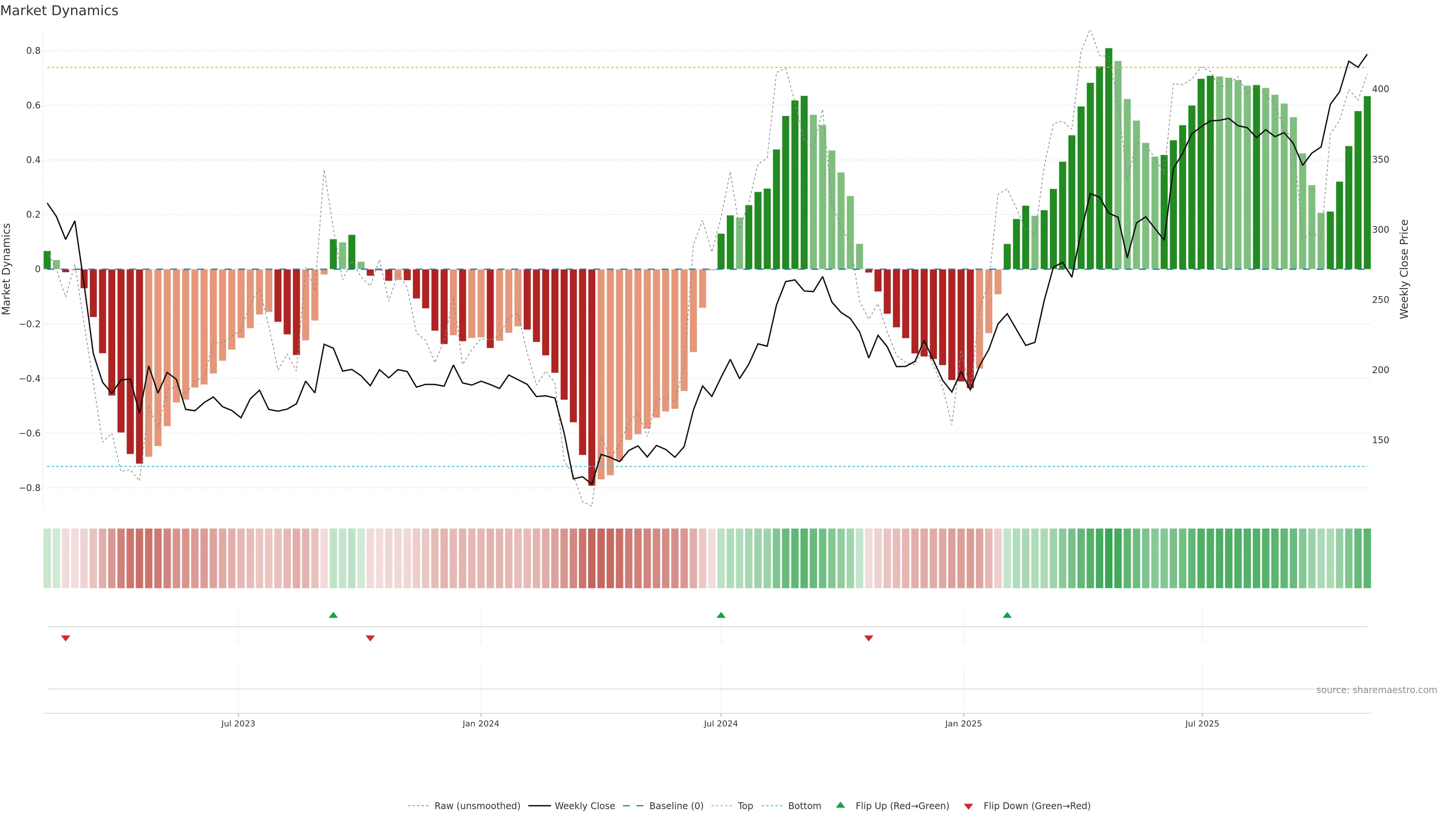
Task: Hide the Bottom threshold line via legend
Action: tap(804, 806)
